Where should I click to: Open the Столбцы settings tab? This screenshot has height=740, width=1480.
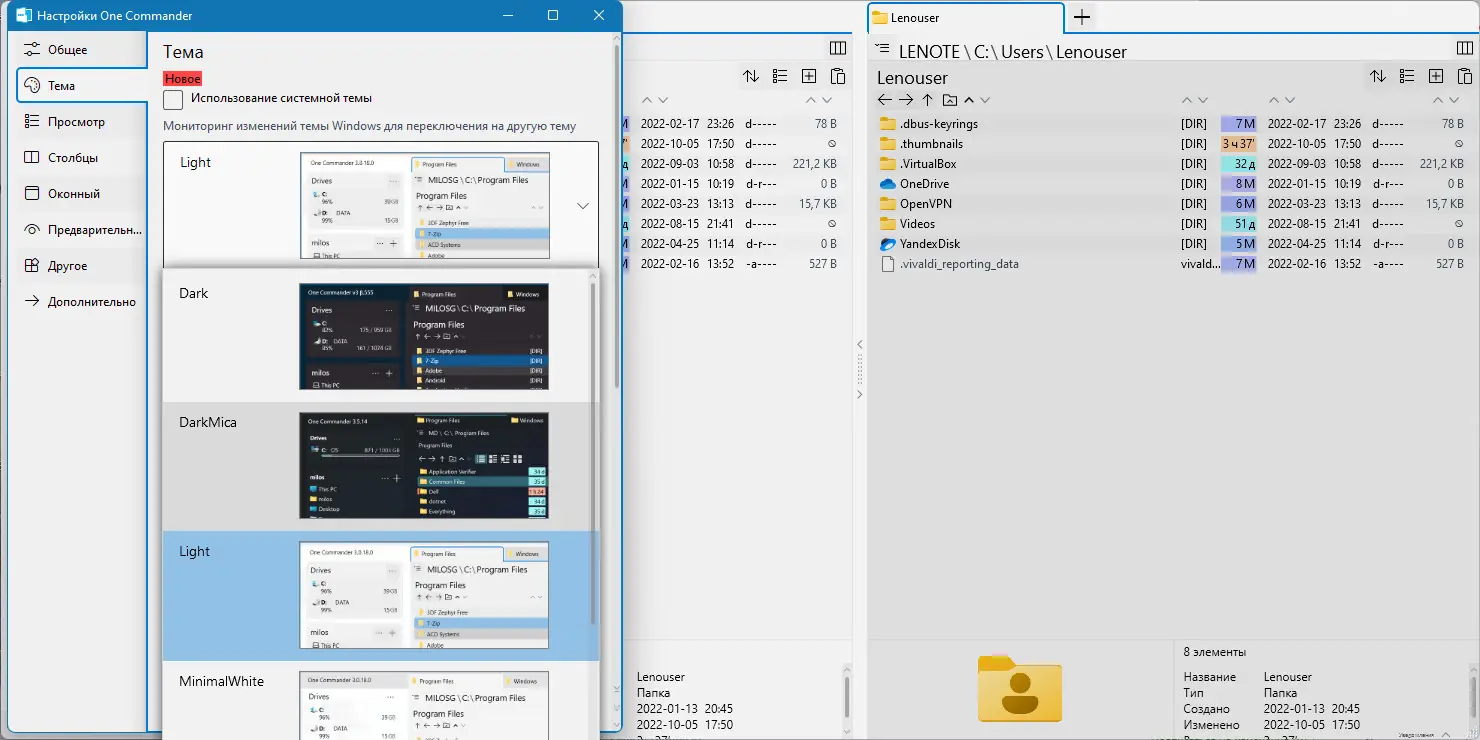(x=82, y=158)
